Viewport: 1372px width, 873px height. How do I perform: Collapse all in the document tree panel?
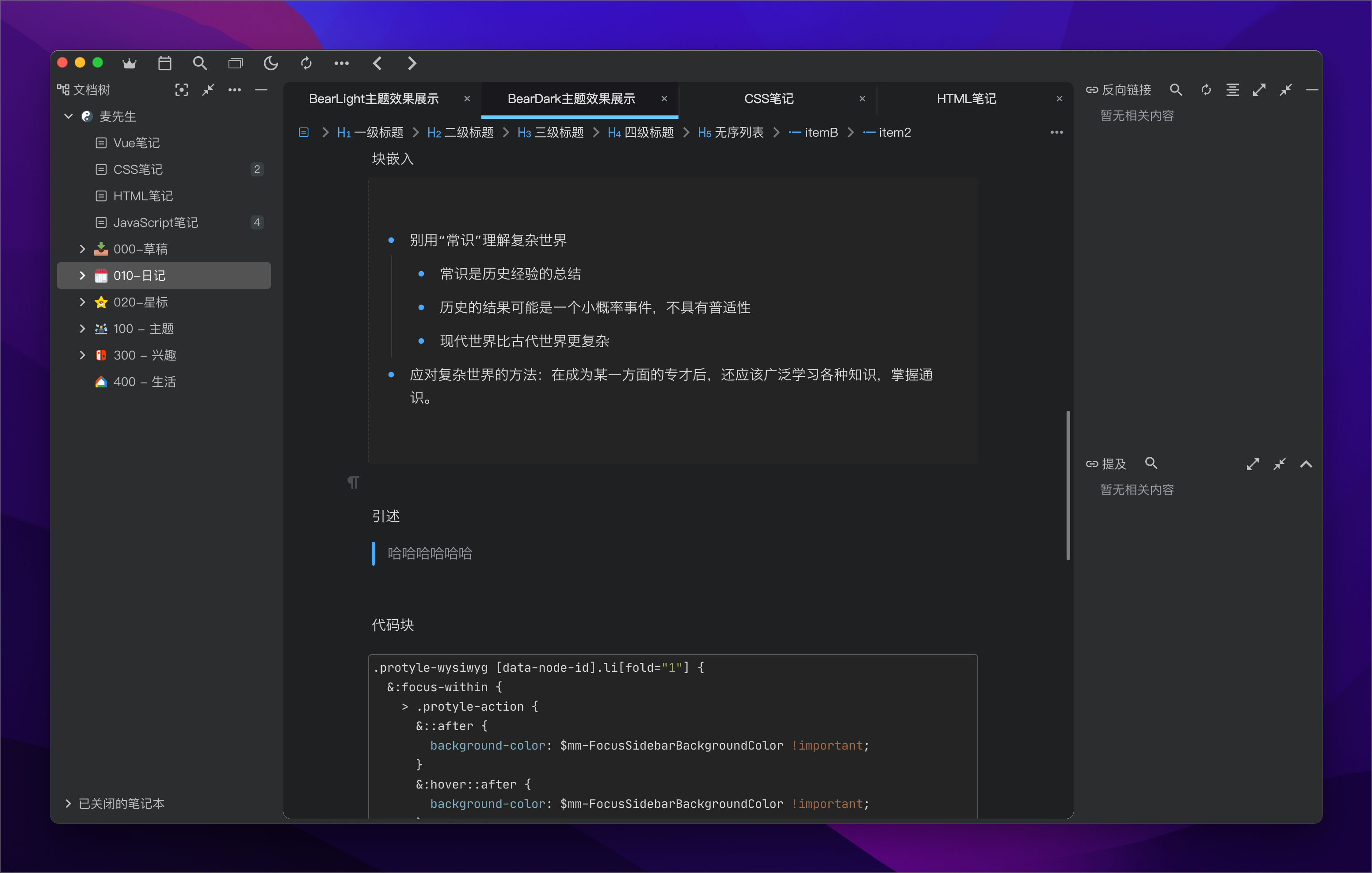pos(208,89)
